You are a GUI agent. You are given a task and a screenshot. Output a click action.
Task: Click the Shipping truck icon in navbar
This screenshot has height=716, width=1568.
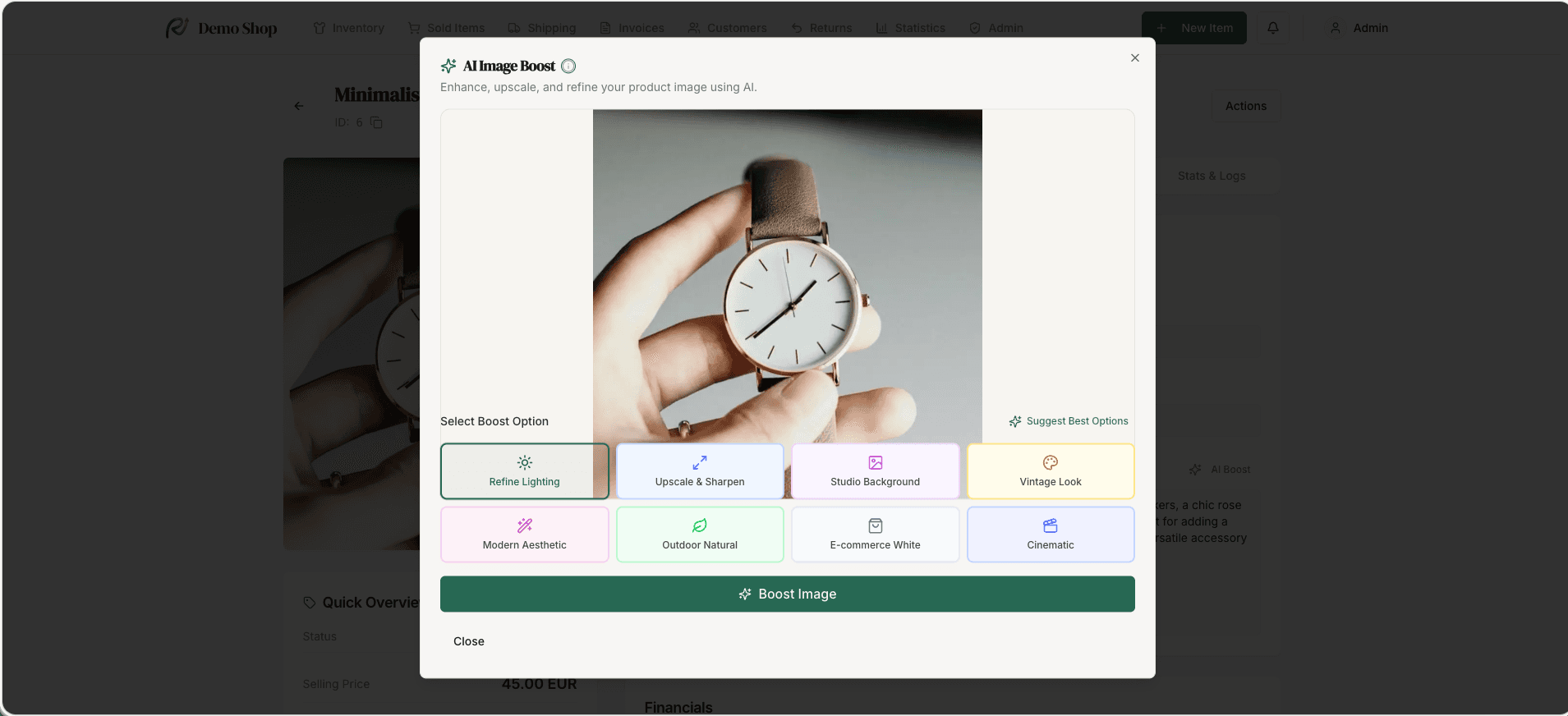point(514,28)
